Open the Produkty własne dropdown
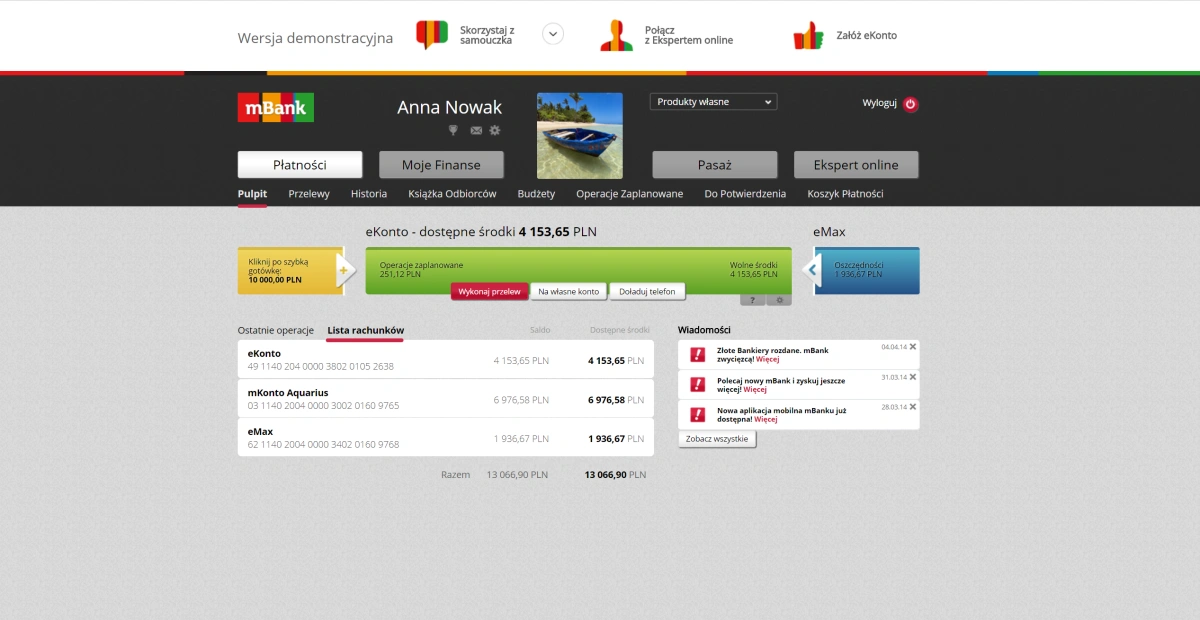Screen dimensions: 1200x620 (x=713, y=102)
